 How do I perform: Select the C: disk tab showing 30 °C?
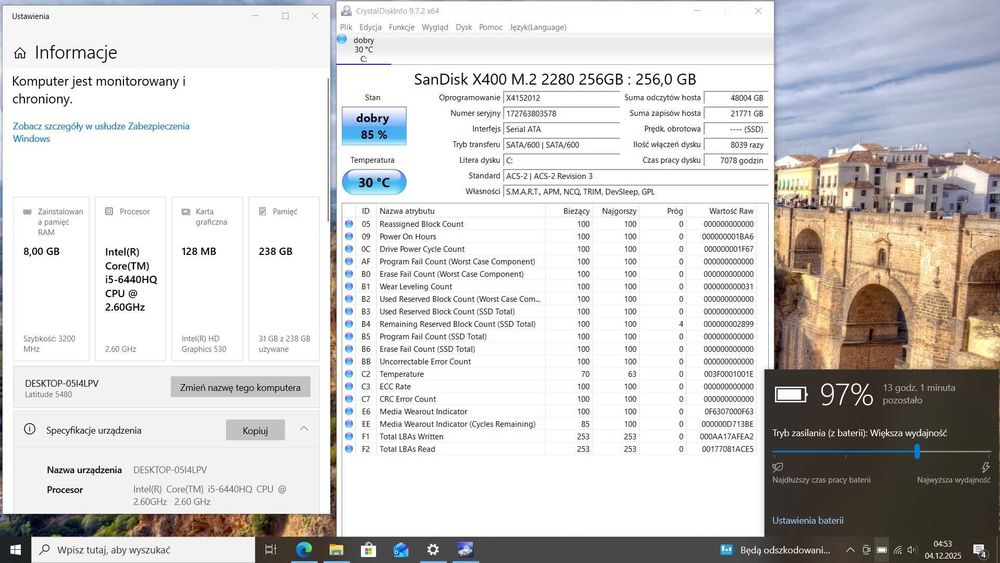point(363,49)
